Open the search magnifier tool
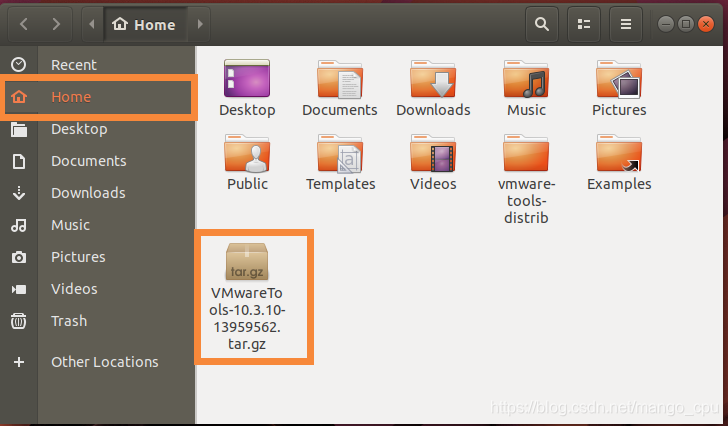 [542, 24]
